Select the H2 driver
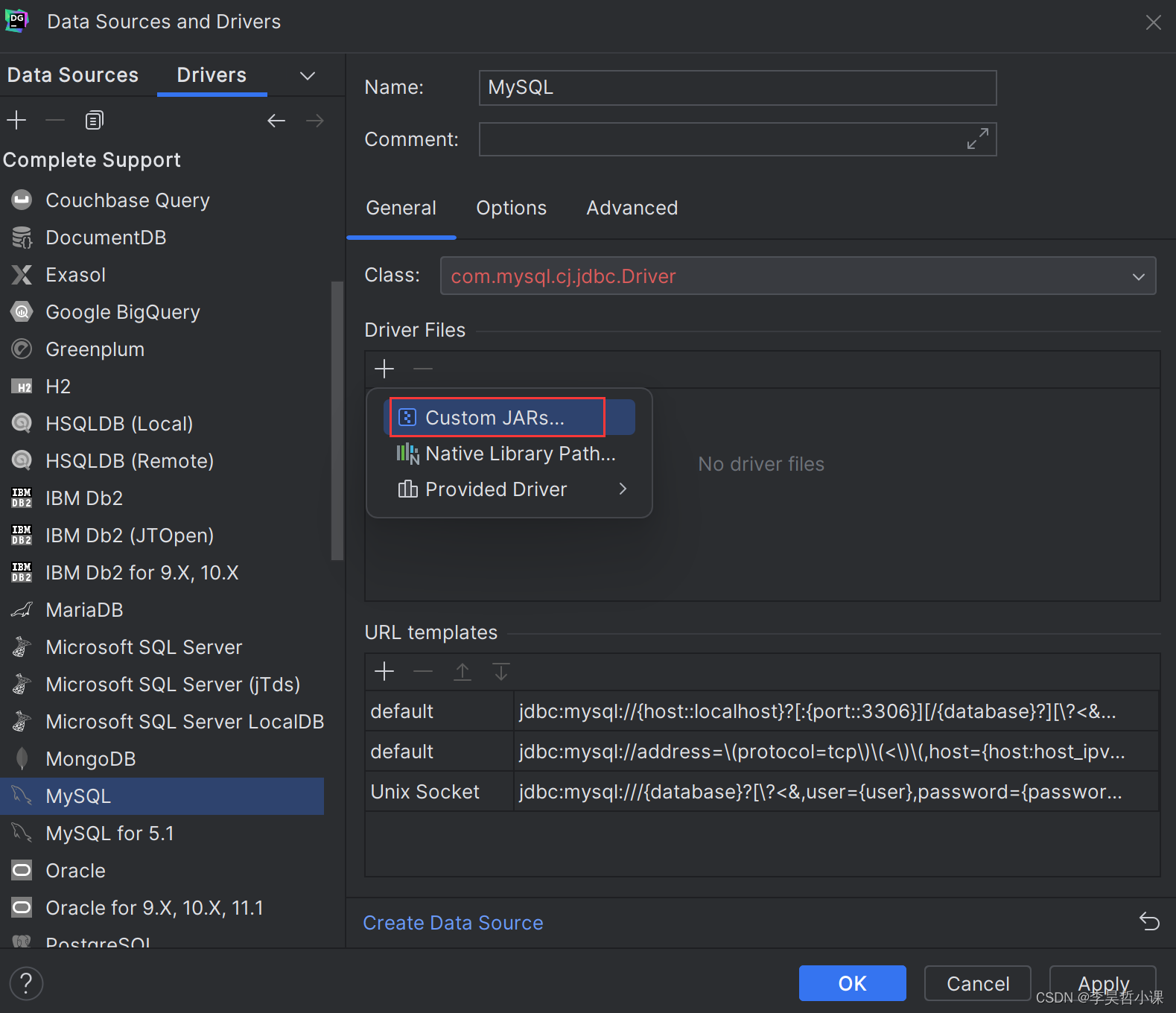This screenshot has width=1176, height=1013. [162, 387]
